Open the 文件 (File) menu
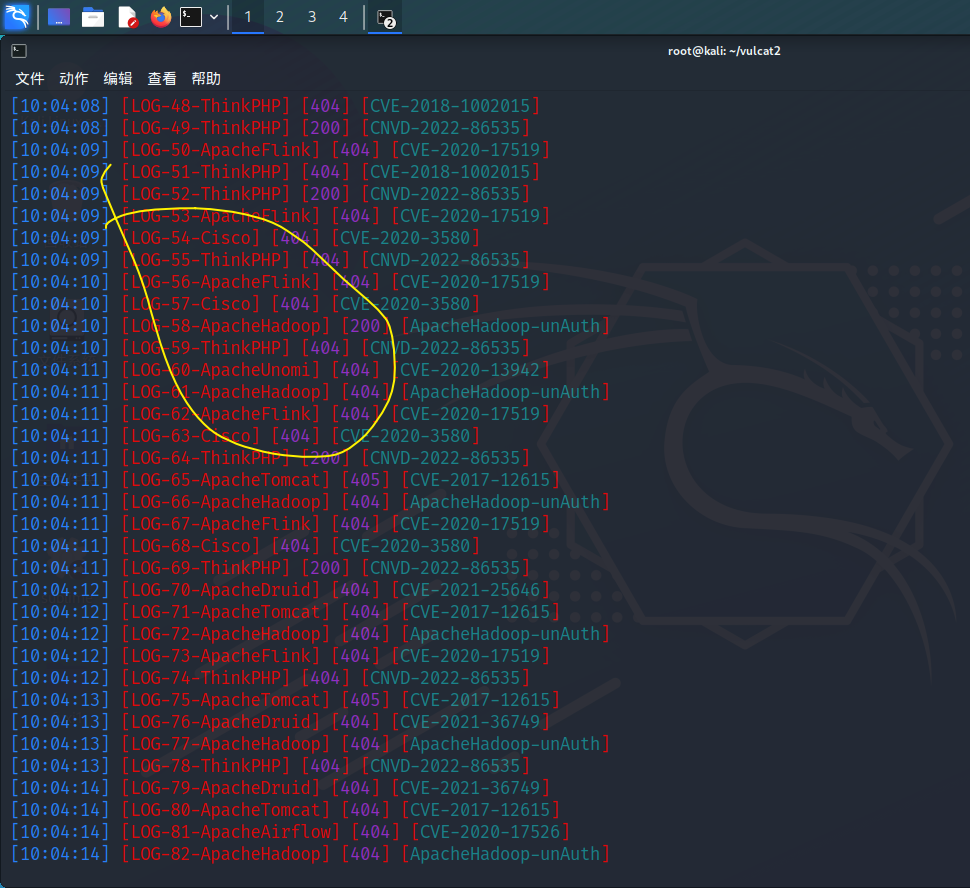The image size is (970, 888). 30,79
